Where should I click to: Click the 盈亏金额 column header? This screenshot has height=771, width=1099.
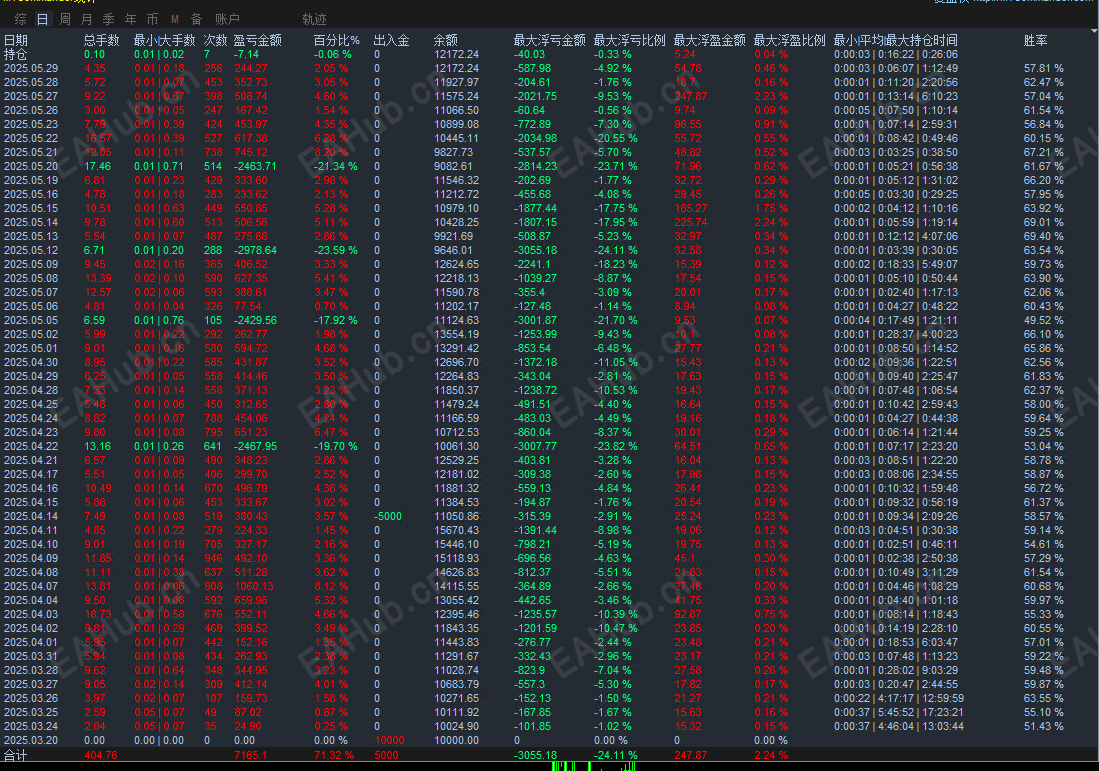coord(257,41)
